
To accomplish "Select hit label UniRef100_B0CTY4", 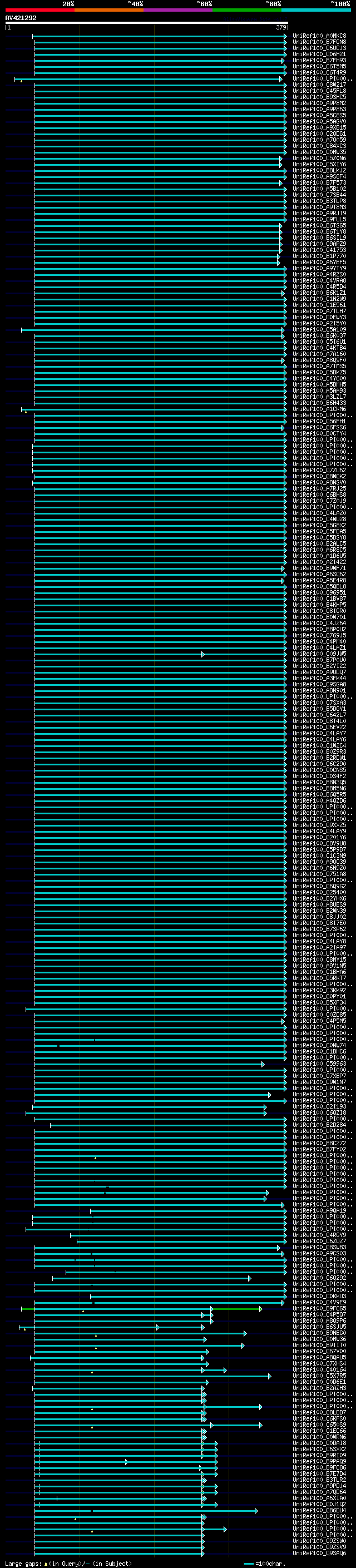I will [x=319, y=433].
